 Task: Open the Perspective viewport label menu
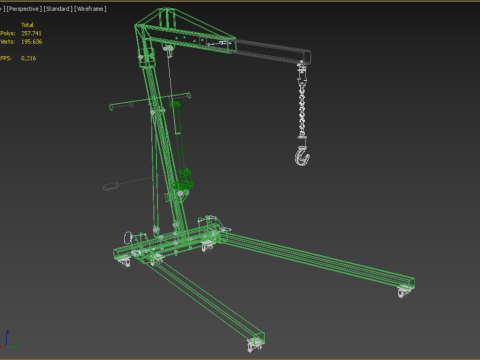[x=24, y=9]
